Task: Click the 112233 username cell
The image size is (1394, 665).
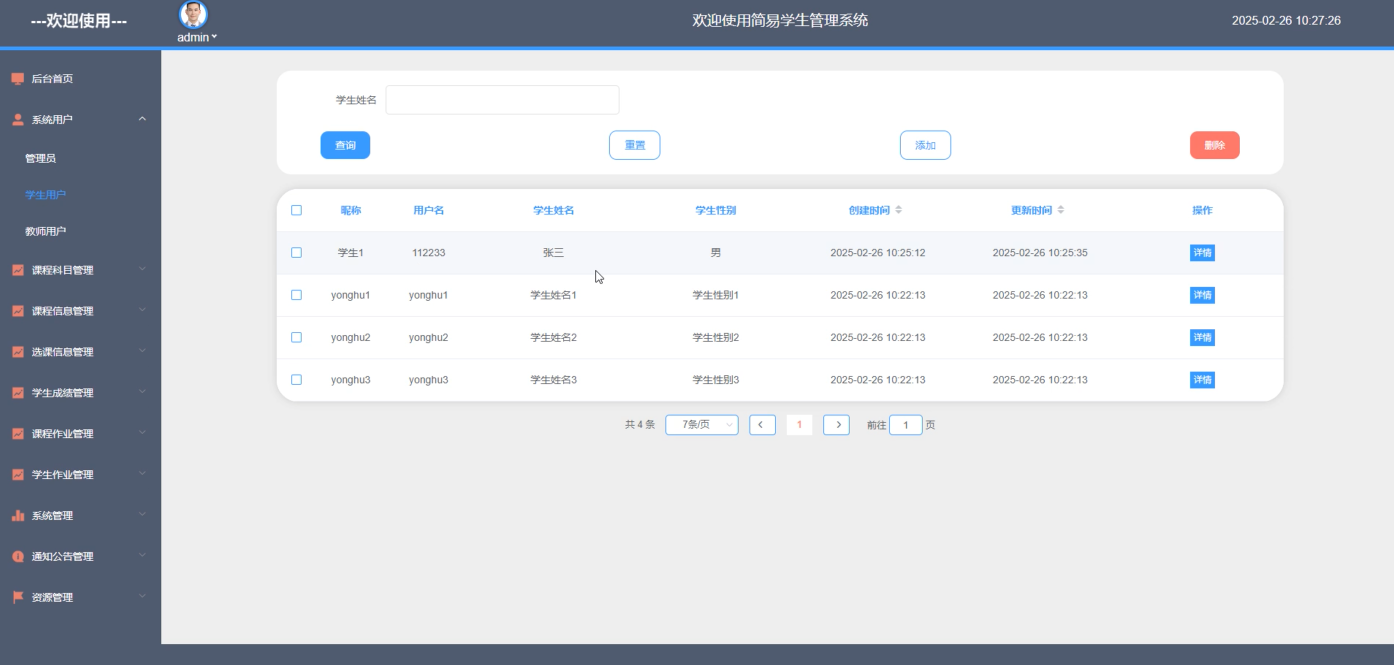Action: point(428,253)
